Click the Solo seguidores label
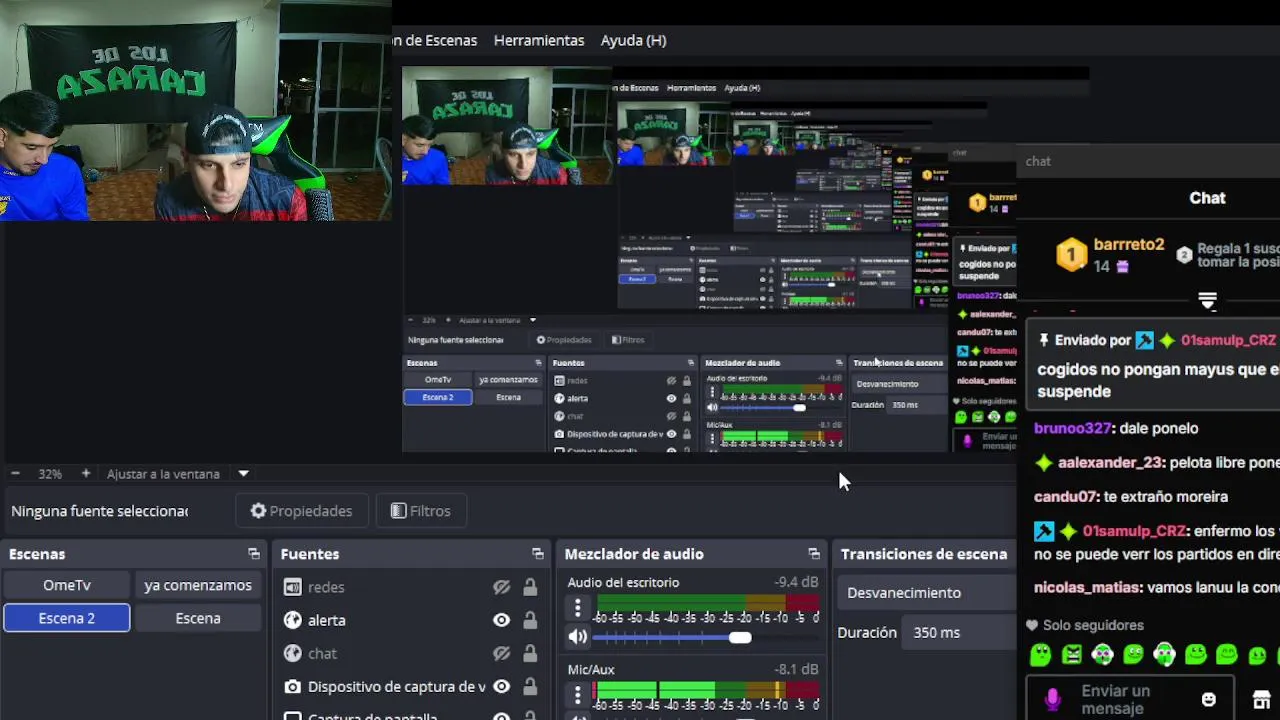The height and width of the screenshot is (720, 1280). click(x=1093, y=625)
